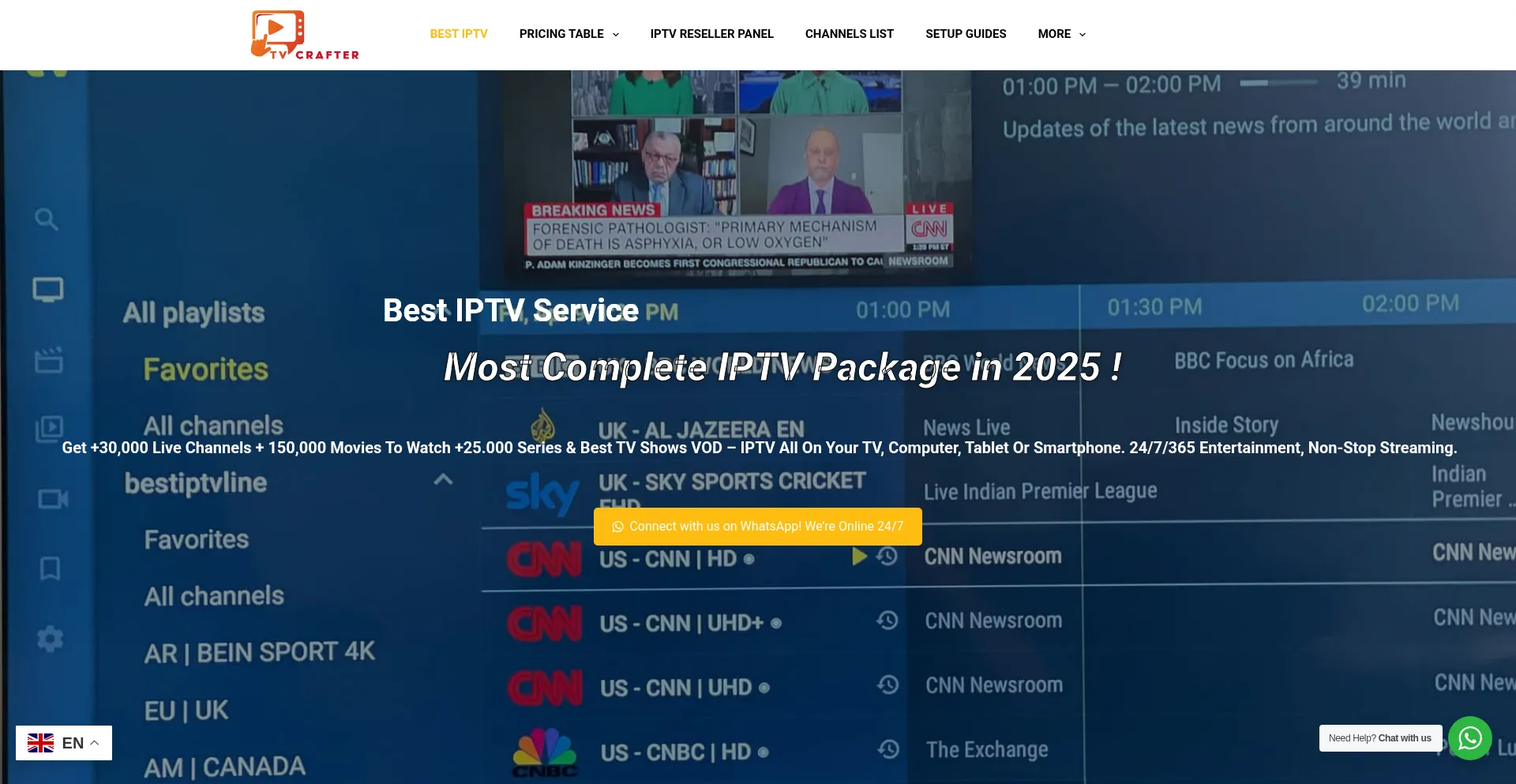Open the EN language selector
Viewport: 1516px width, 784px height.
64,743
